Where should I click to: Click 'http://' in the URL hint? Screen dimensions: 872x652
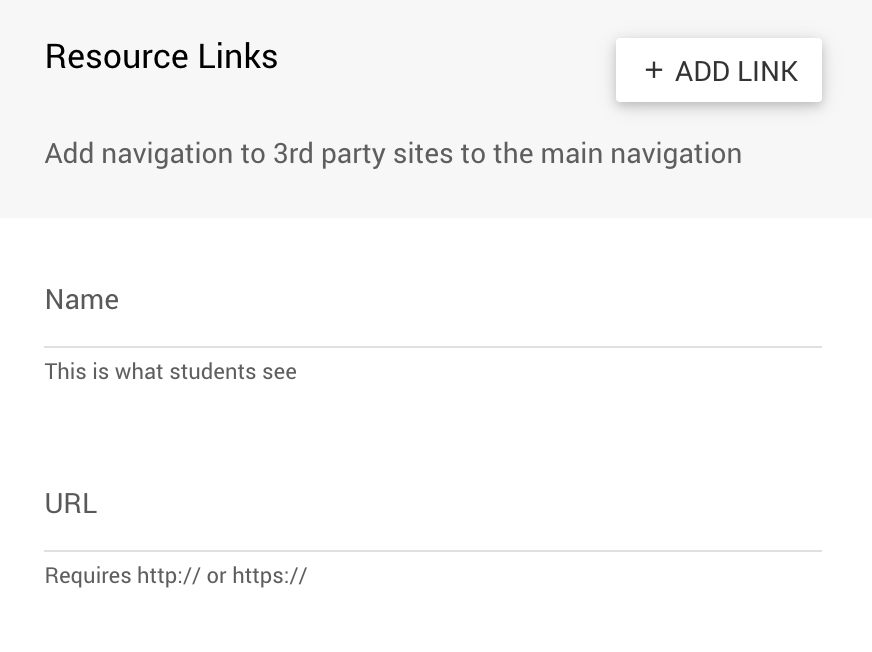click(169, 576)
